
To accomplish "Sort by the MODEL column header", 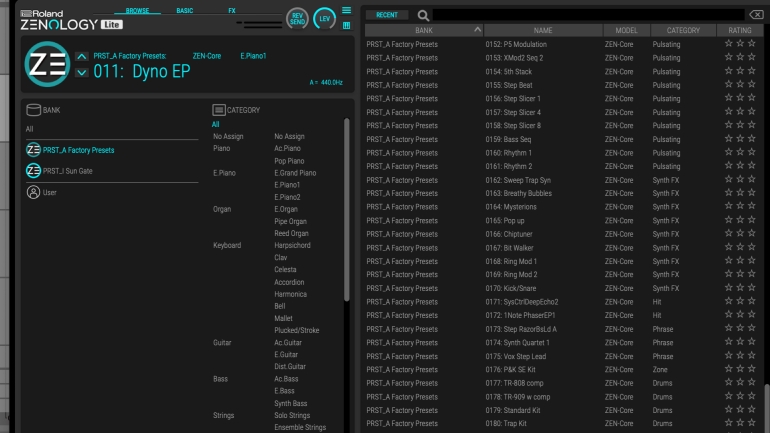I will [x=627, y=30].
